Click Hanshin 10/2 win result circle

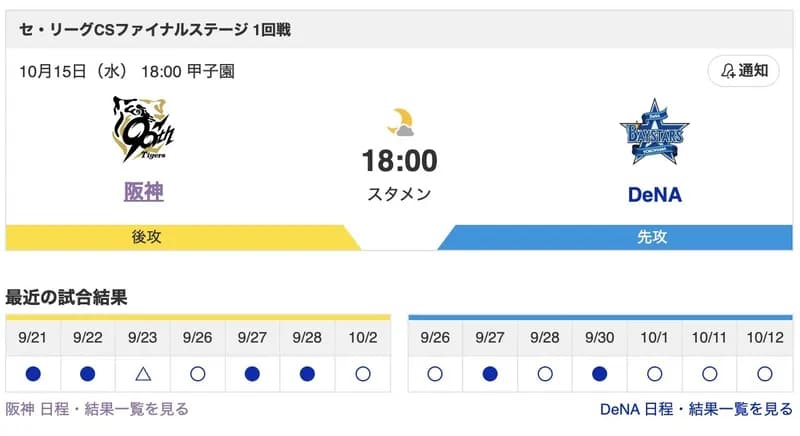[x=362, y=374]
